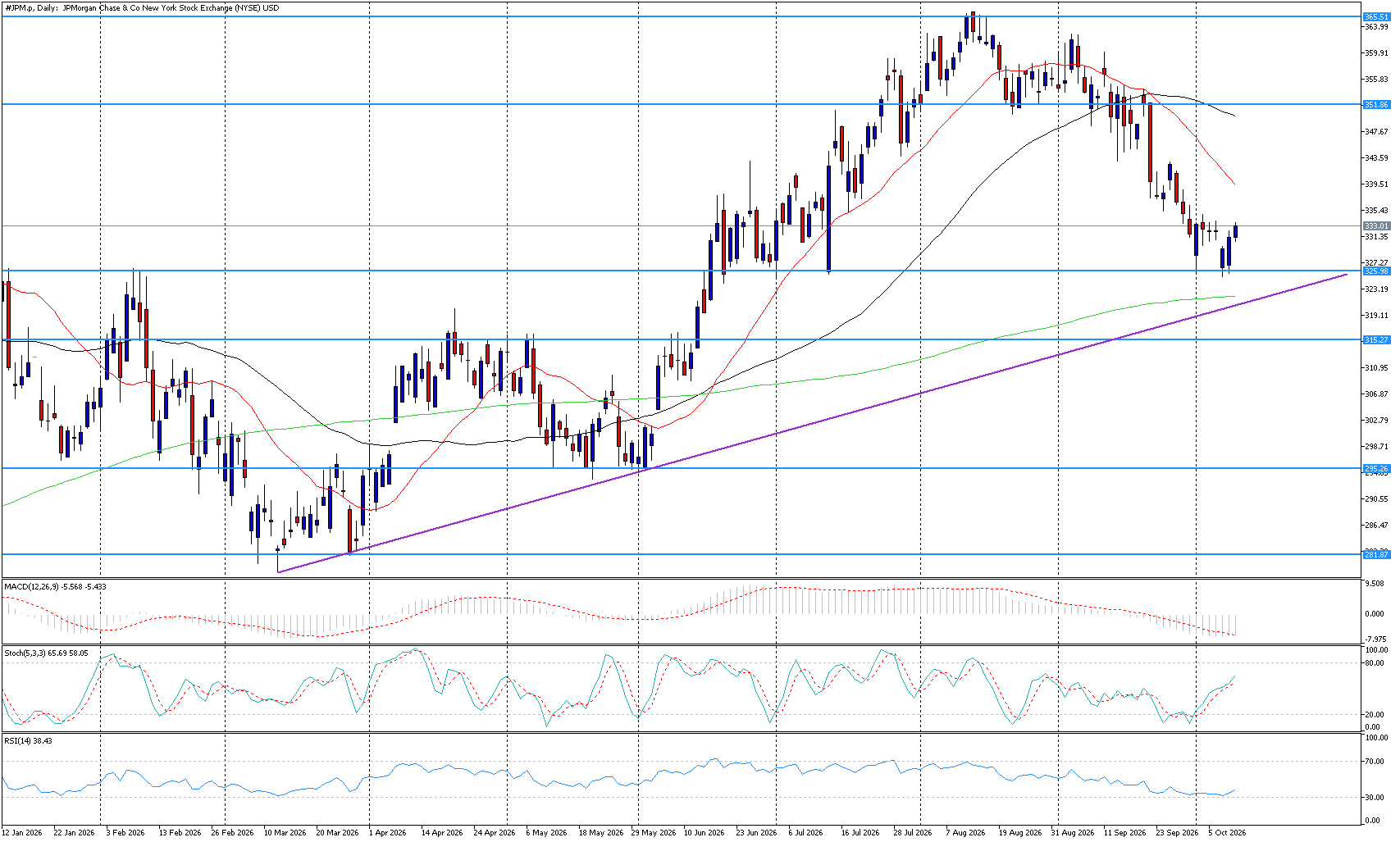The height and width of the screenshot is (842, 1400).
Task: Select the RSI(14) 38.43 indicator label
Action: (x=28, y=741)
